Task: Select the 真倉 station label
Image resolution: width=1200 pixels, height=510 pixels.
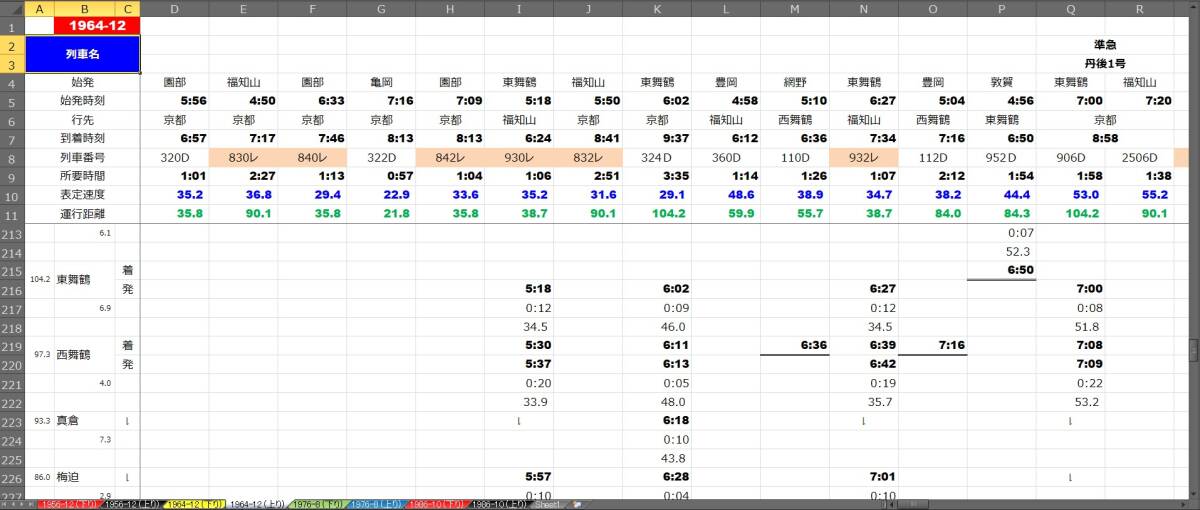Action: [x=68, y=420]
